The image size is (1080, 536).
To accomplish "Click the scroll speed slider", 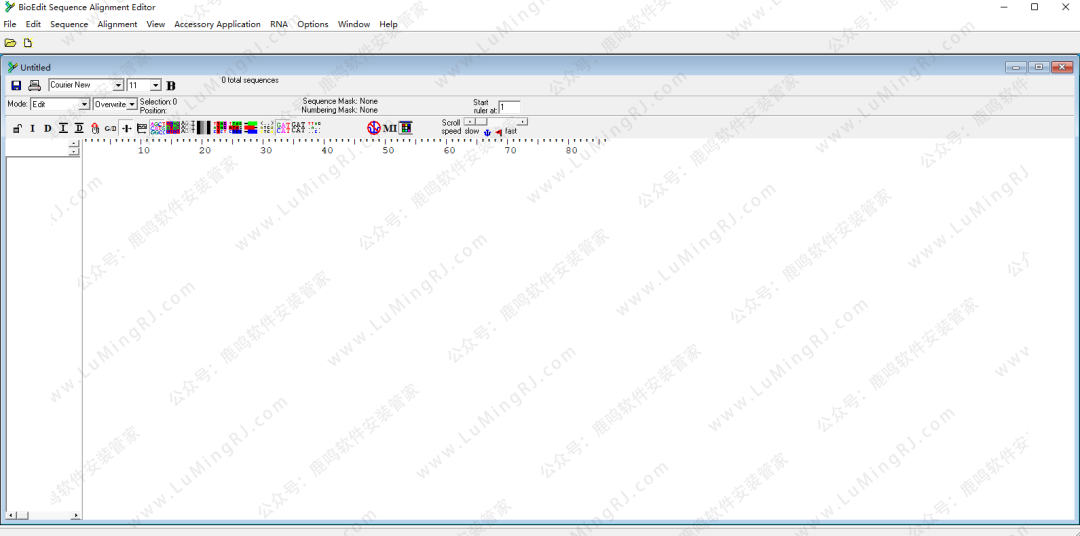I will click(x=495, y=122).
